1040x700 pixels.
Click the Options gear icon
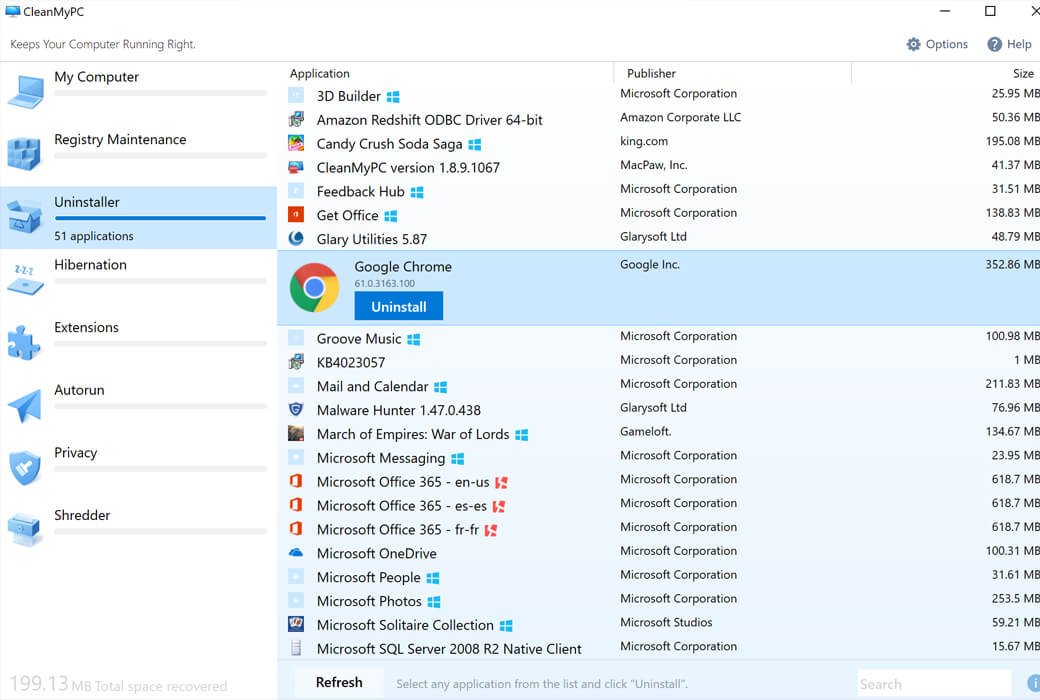point(913,44)
